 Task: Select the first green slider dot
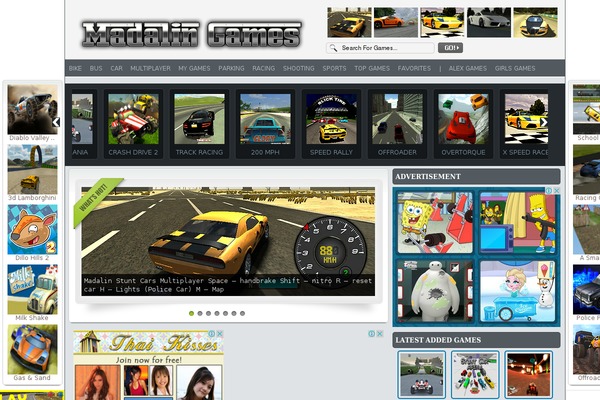click(191, 313)
